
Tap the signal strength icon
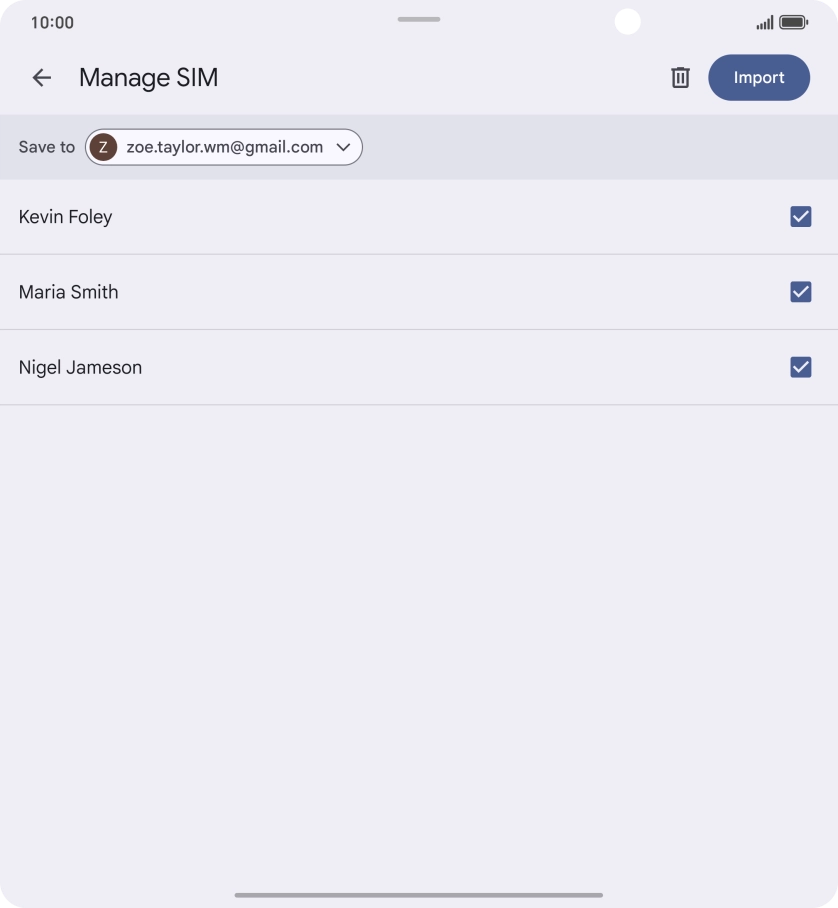click(x=764, y=22)
